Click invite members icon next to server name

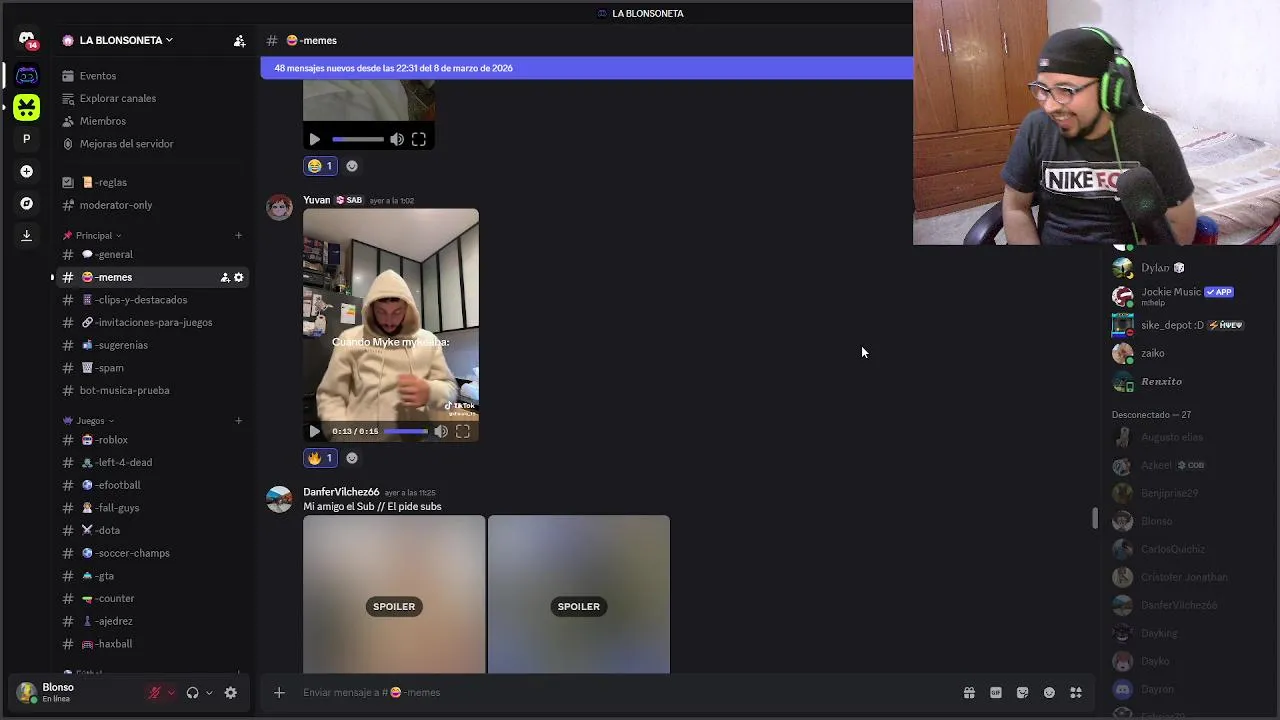pos(239,41)
